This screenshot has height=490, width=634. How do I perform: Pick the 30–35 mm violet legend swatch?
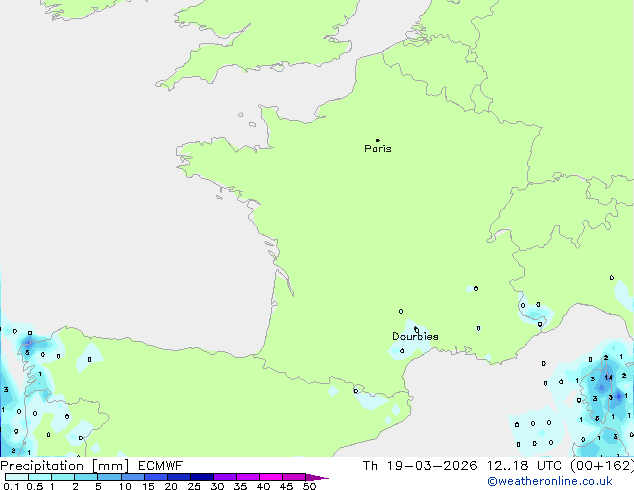click(x=225, y=477)
